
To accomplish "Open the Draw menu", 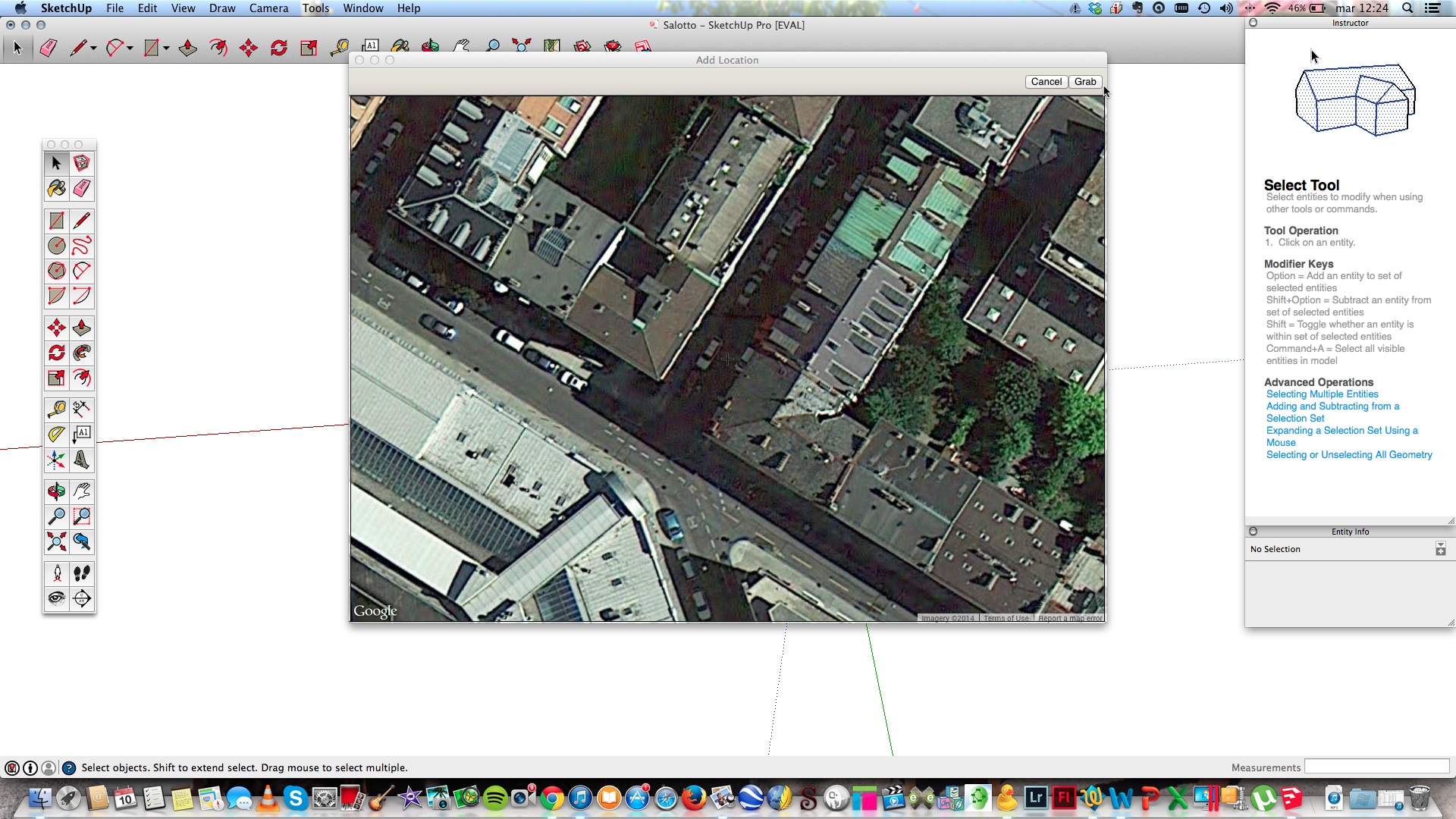I will click(x=222, y=8).
